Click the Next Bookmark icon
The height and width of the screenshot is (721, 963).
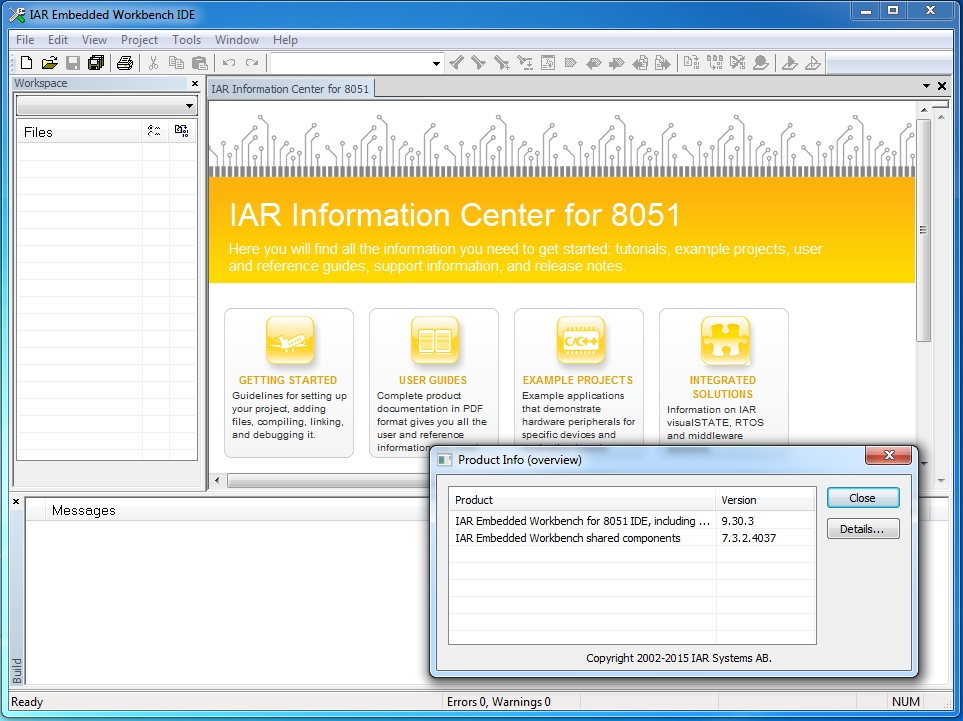click(x=617, y=63)
